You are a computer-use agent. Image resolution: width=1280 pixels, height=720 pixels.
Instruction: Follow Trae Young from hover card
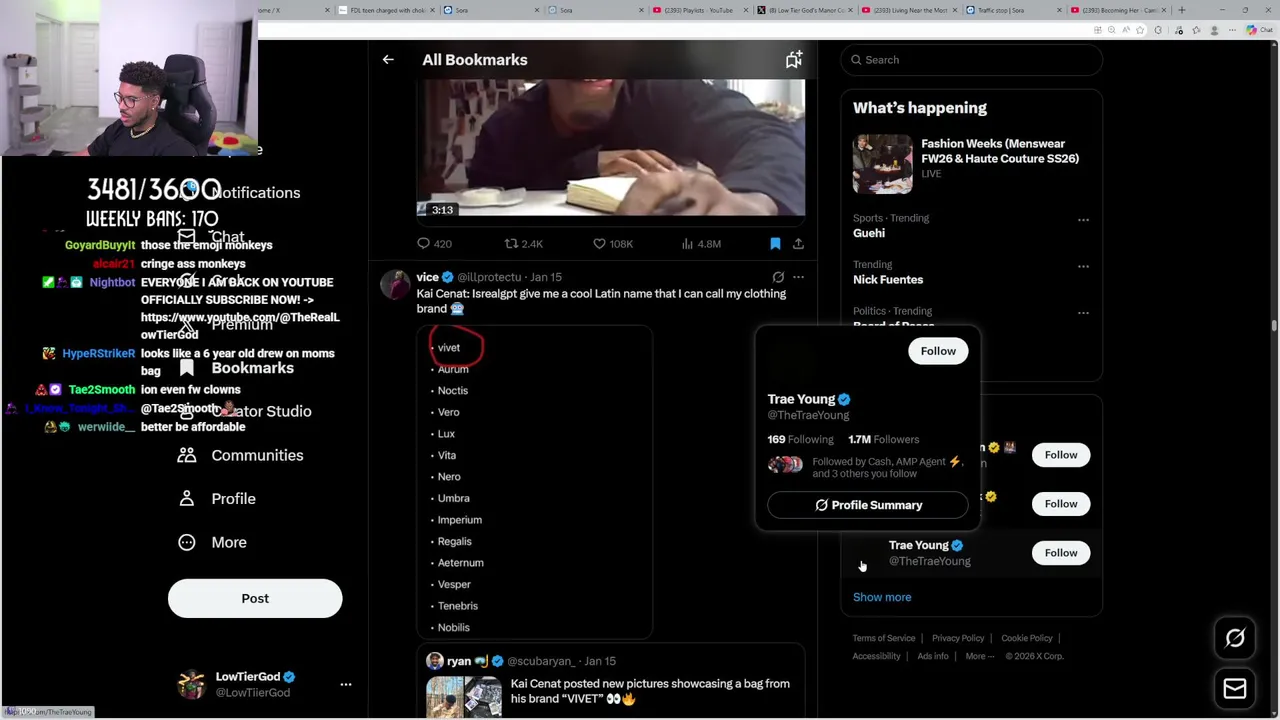click(938, 351)
